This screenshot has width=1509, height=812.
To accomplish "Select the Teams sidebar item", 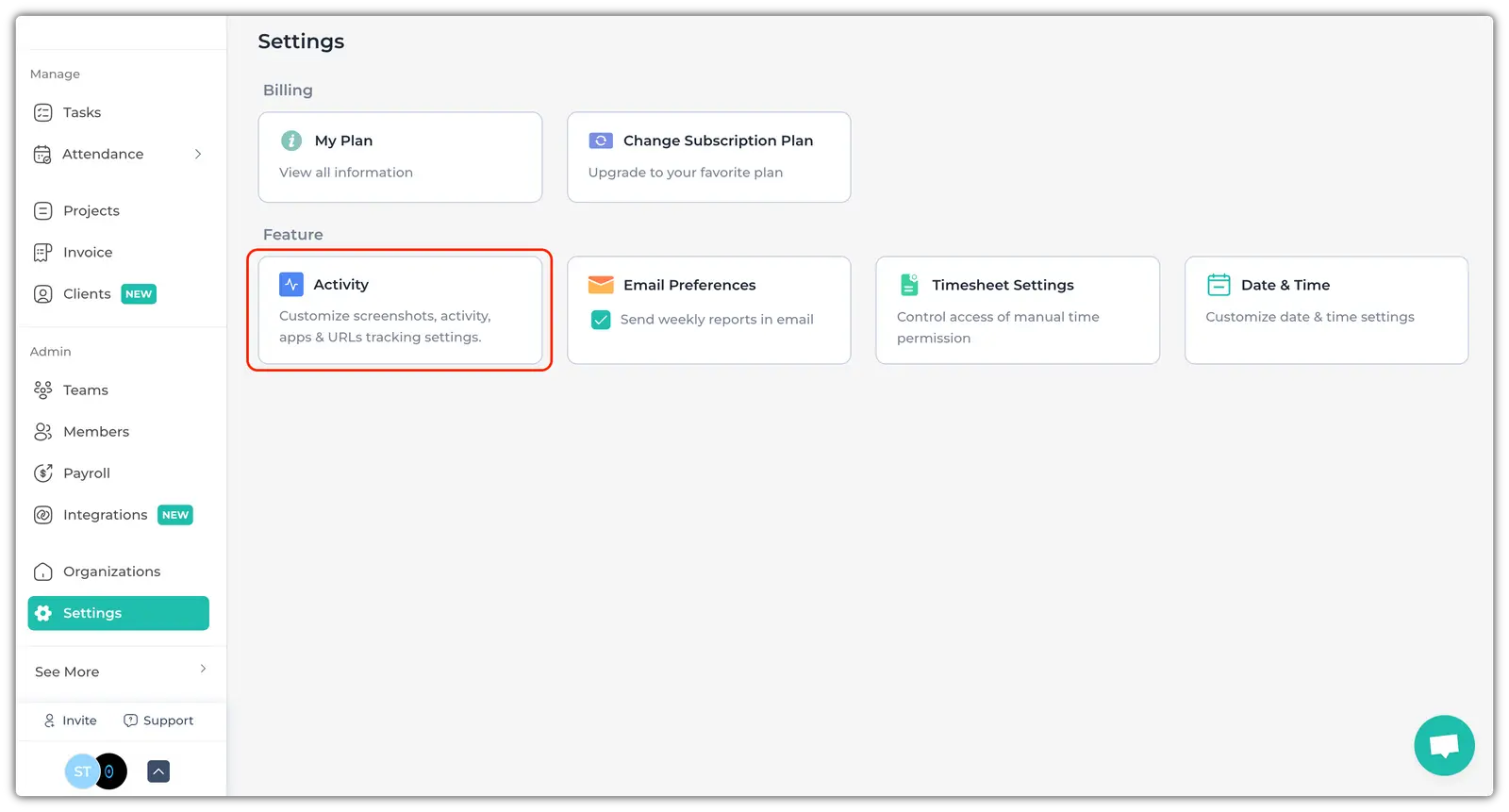I will pos(85,390).
